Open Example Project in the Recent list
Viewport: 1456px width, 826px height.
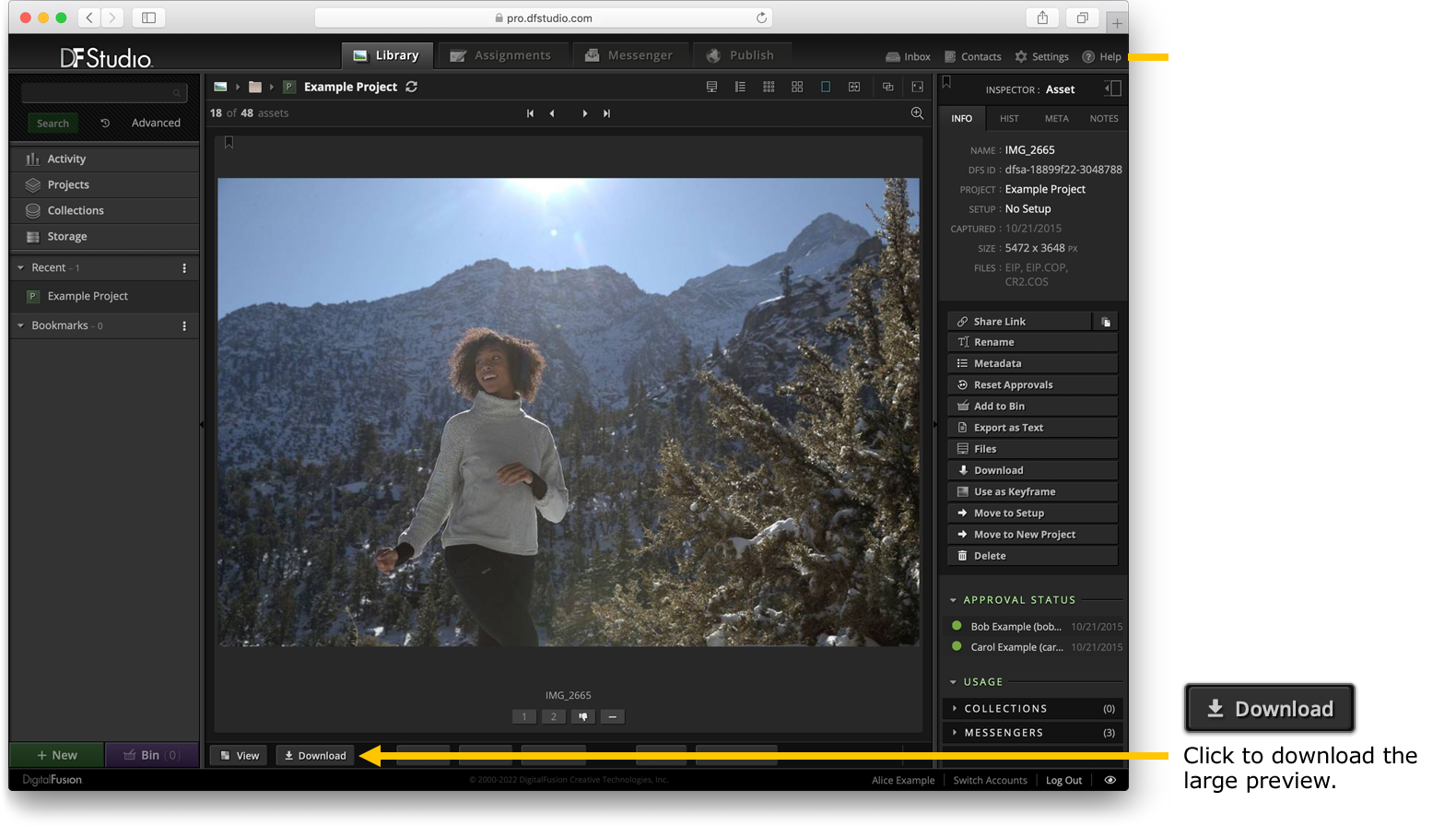pos(88,296)
